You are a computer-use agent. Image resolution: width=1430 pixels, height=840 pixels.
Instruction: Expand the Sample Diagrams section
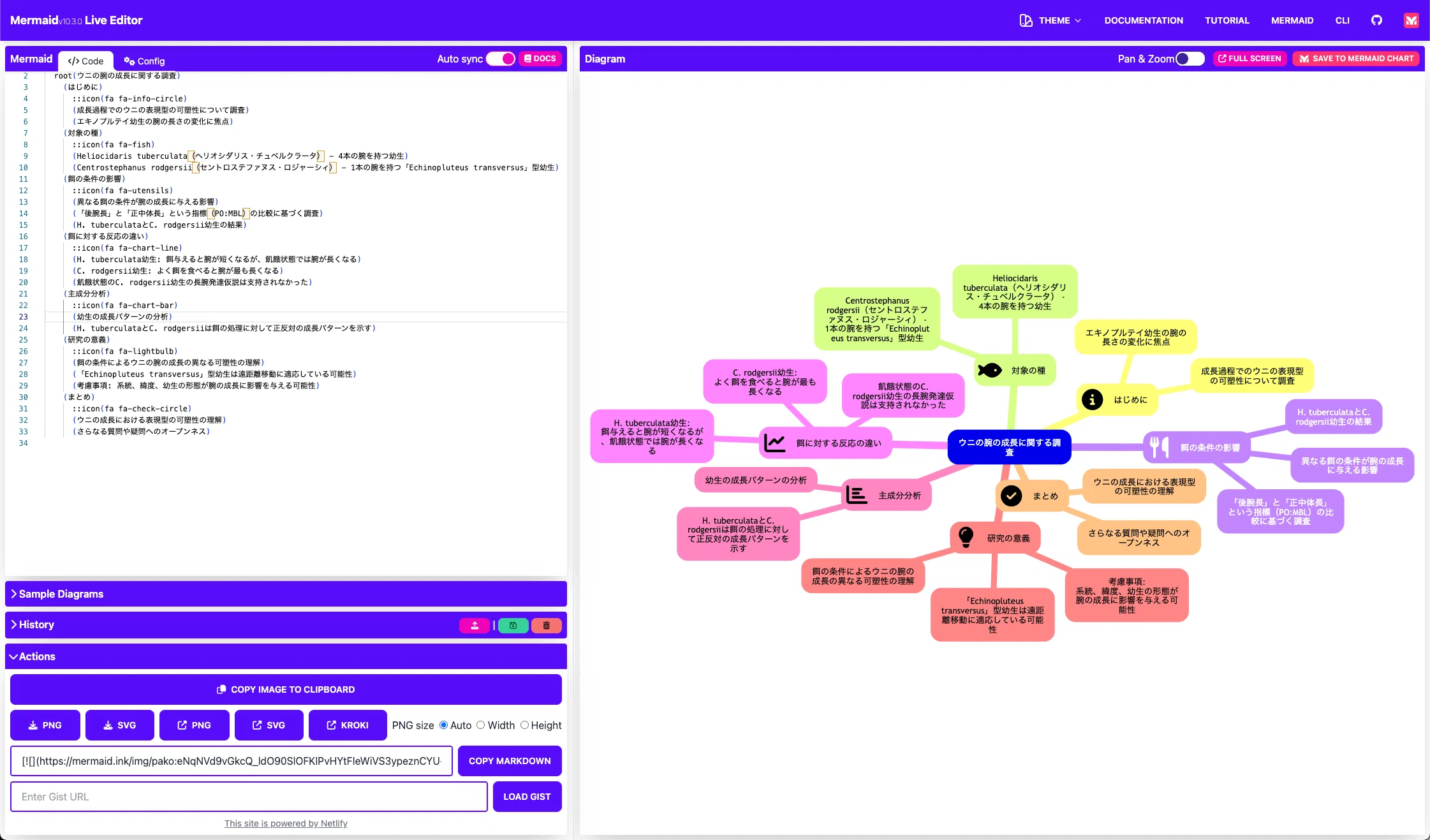[x=286, y=594]
